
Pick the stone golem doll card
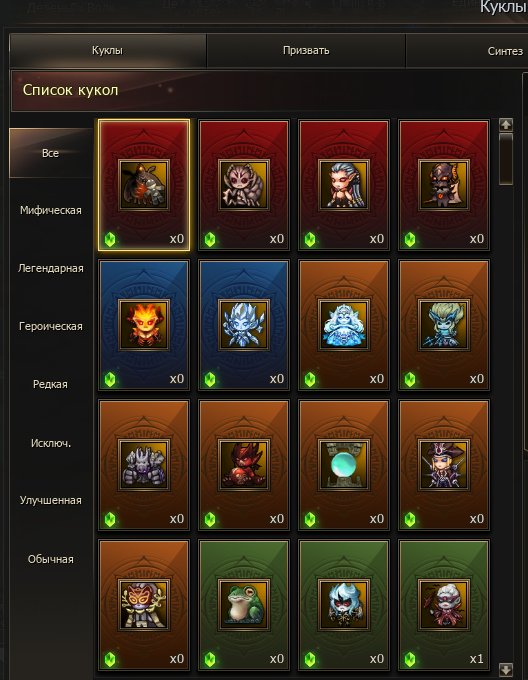[144, 464]
